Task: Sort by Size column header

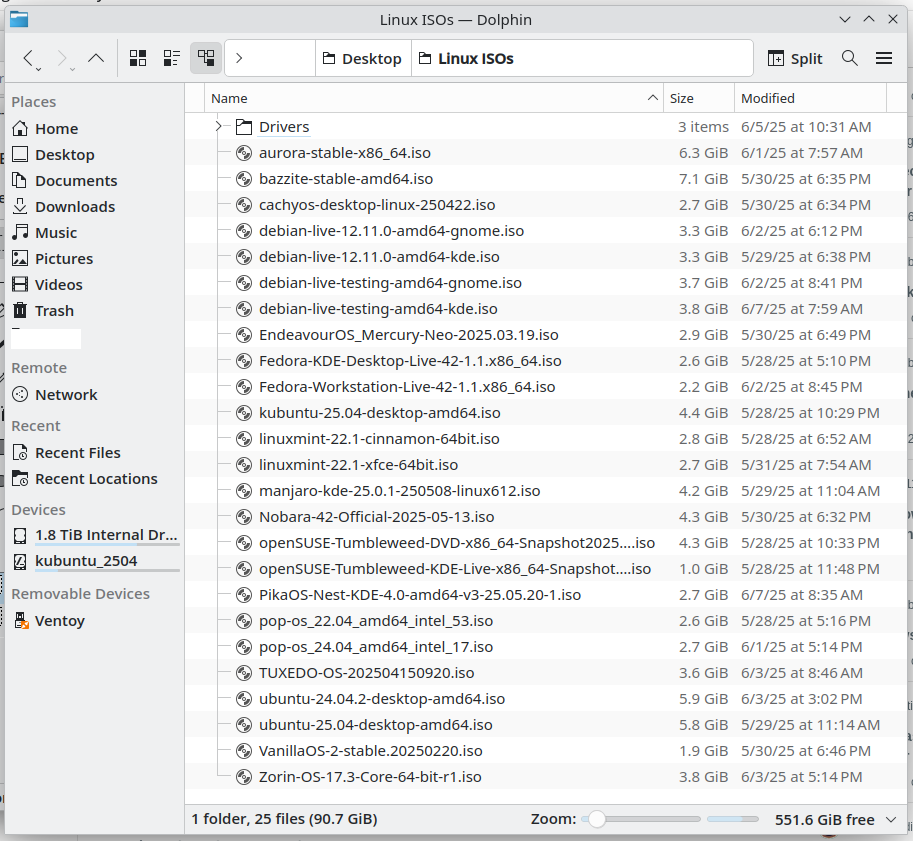Action: [699, 98]
